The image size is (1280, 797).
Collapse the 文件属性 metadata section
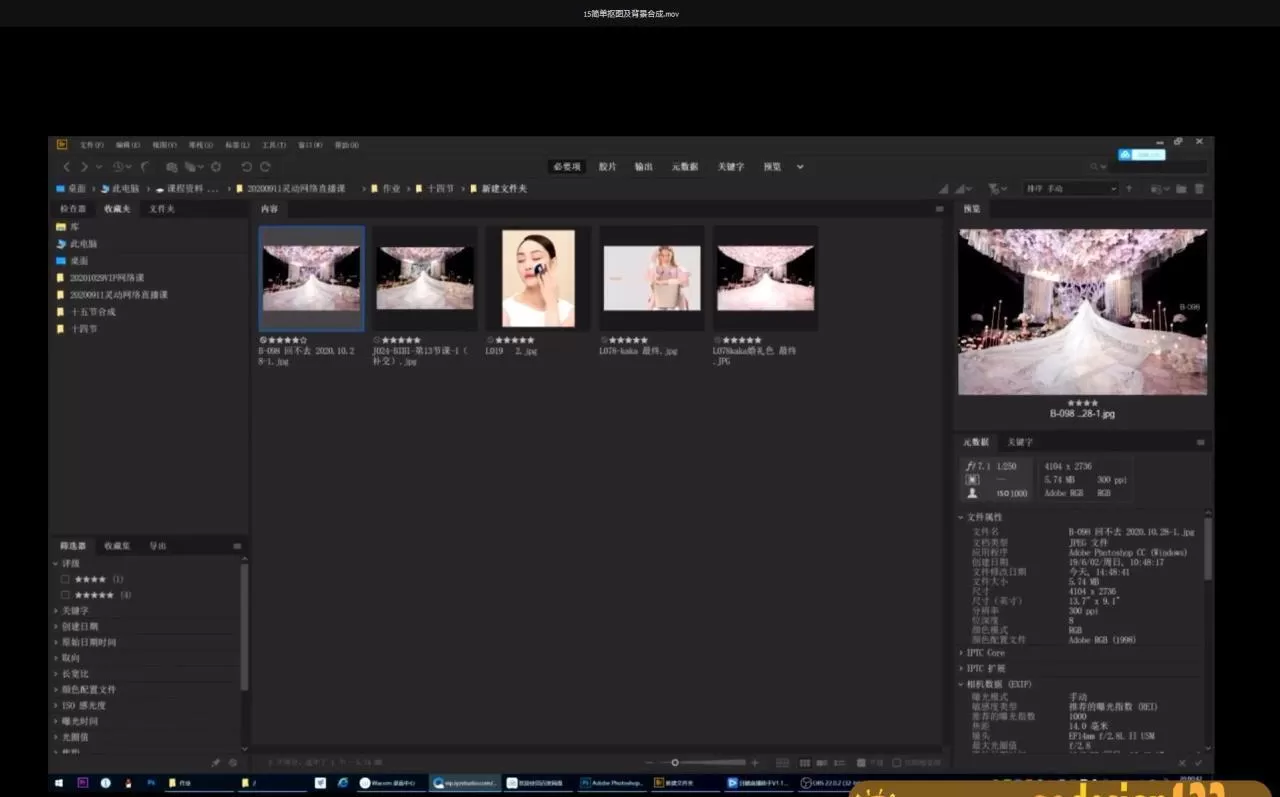coord(983,517)
